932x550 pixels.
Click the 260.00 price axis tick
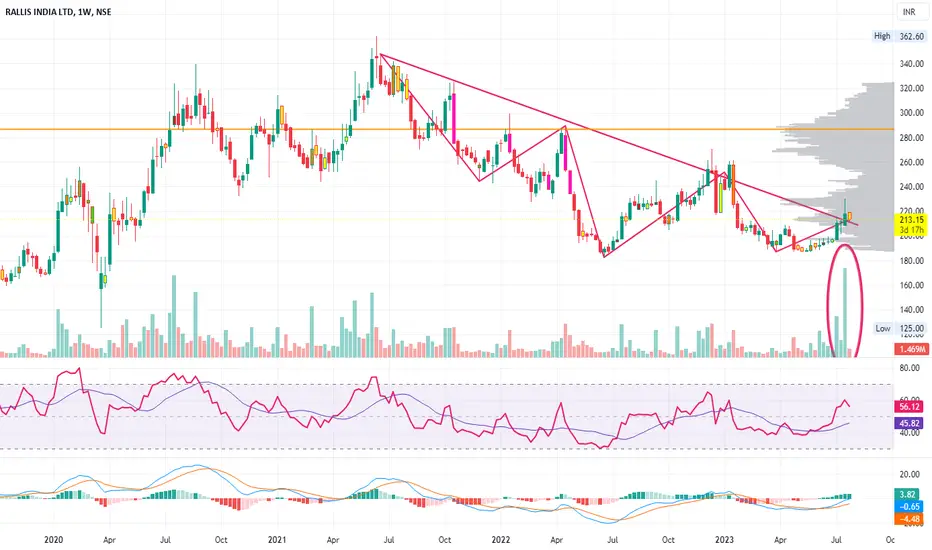912,162
